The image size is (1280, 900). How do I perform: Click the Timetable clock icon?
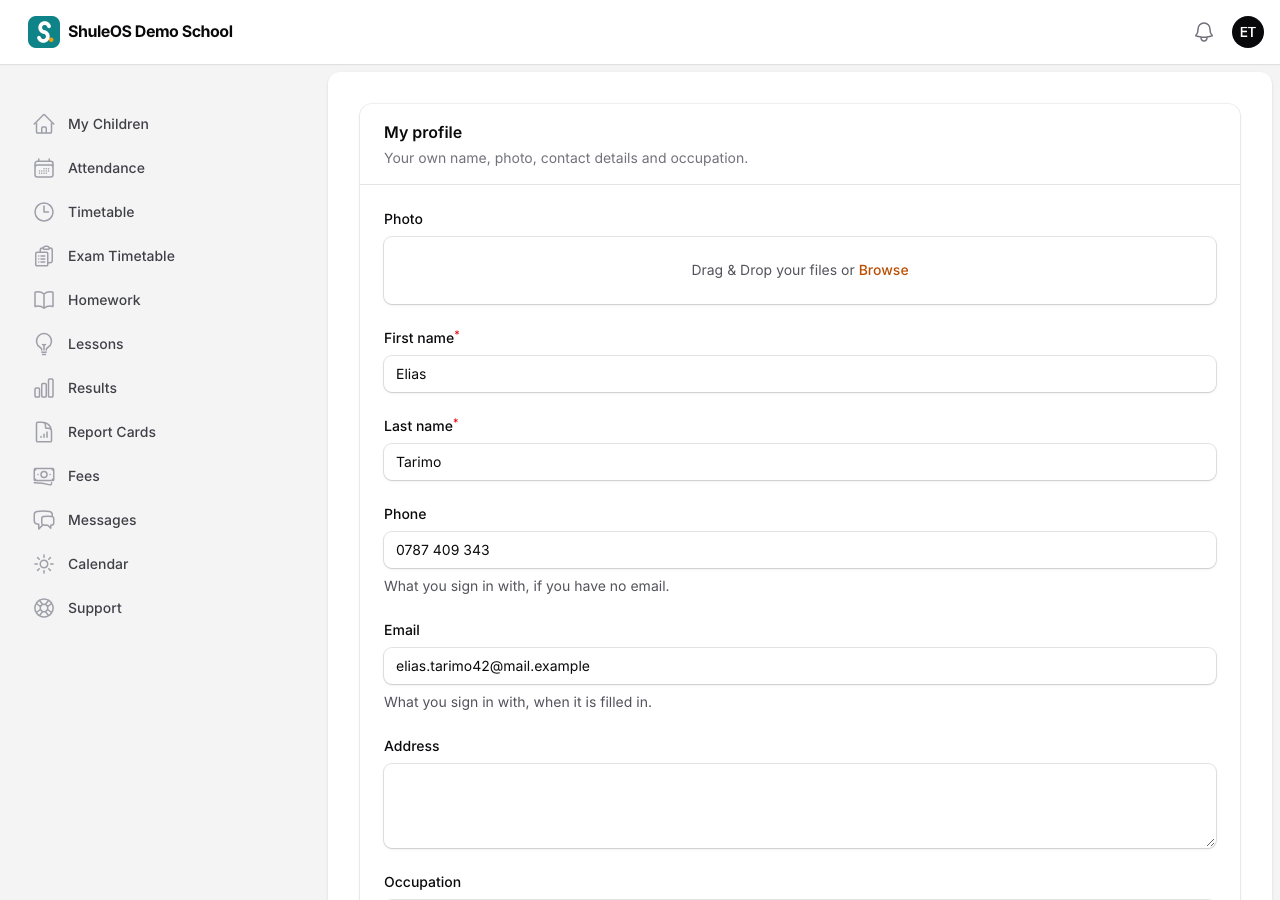44,212
